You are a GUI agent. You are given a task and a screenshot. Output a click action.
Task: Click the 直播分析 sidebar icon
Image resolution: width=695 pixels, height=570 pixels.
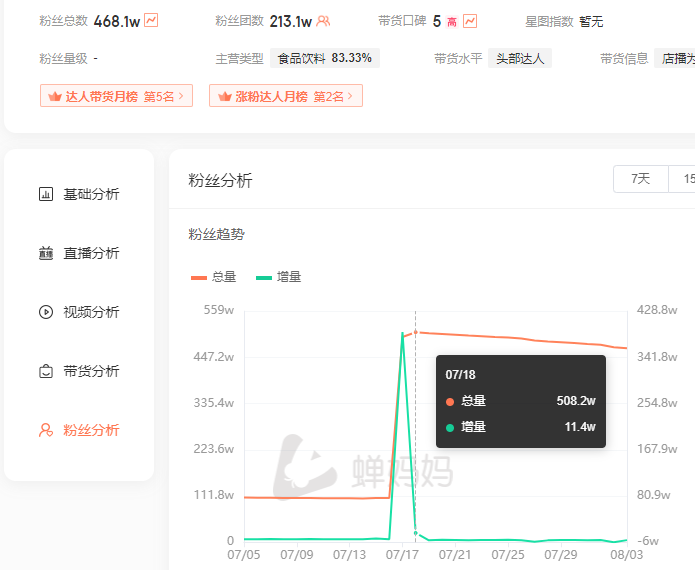click(x=46, y=253)
